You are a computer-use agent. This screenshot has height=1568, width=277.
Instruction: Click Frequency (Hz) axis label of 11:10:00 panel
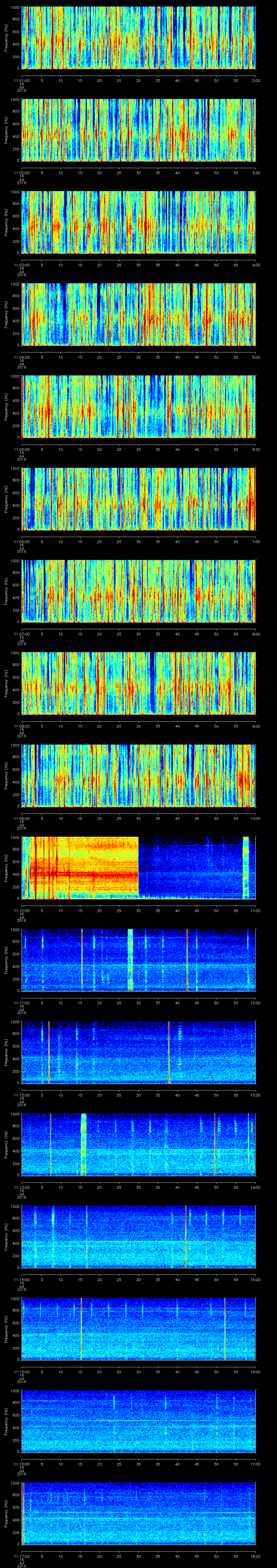click(x=6, y=868)
